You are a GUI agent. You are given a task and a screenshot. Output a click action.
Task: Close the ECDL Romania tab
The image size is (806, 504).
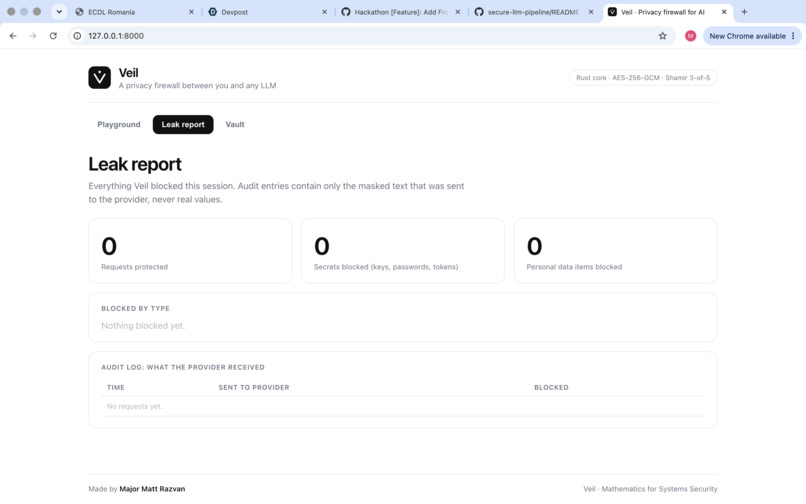click(191, 12)
